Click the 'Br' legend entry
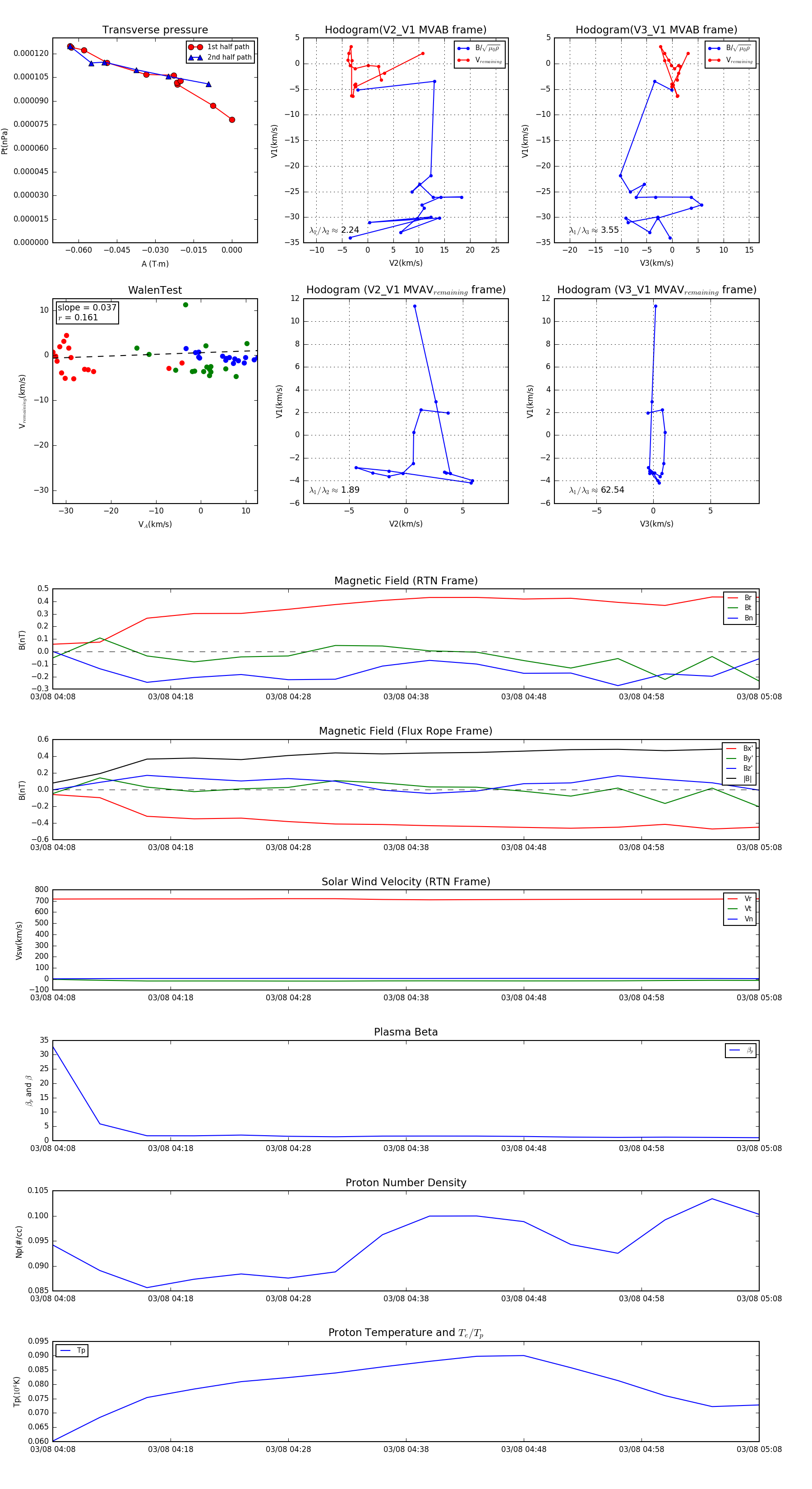 tap(740, 598)
